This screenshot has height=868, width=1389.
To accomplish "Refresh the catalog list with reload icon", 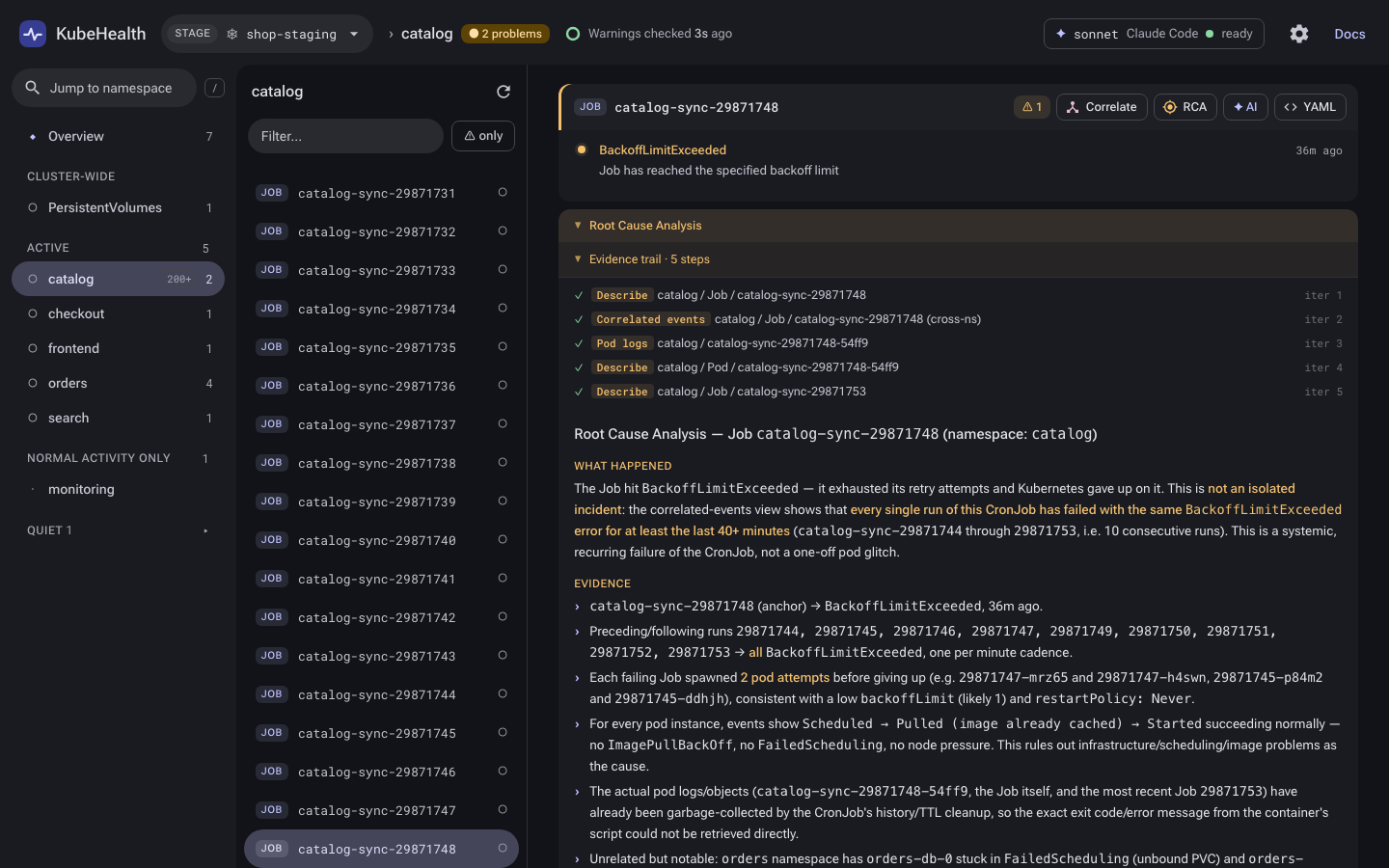I will click(504, 92).
